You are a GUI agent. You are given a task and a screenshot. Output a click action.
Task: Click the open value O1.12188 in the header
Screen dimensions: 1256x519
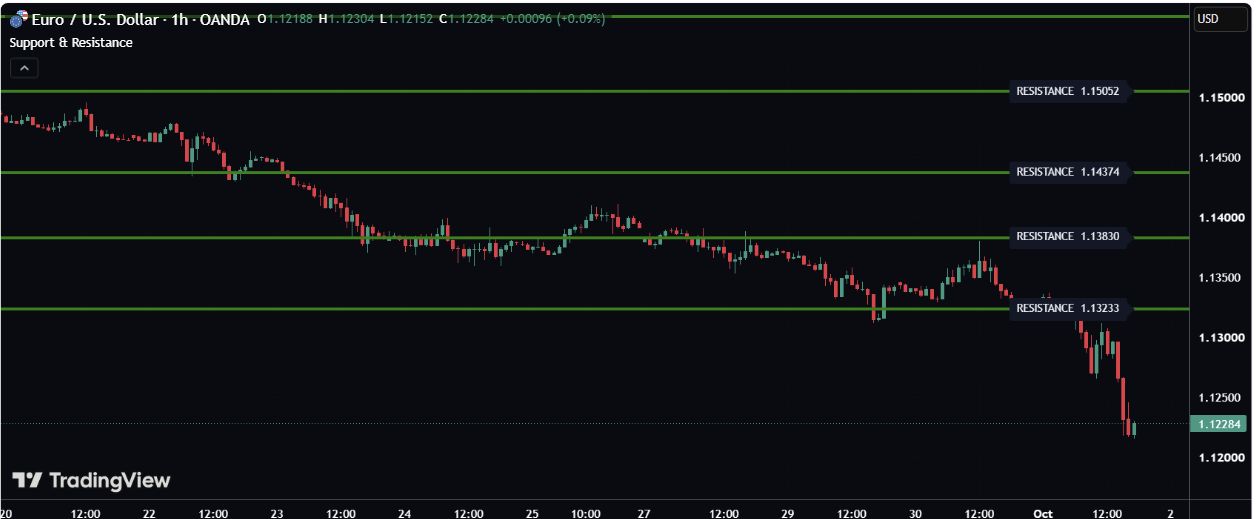point(285,19)
